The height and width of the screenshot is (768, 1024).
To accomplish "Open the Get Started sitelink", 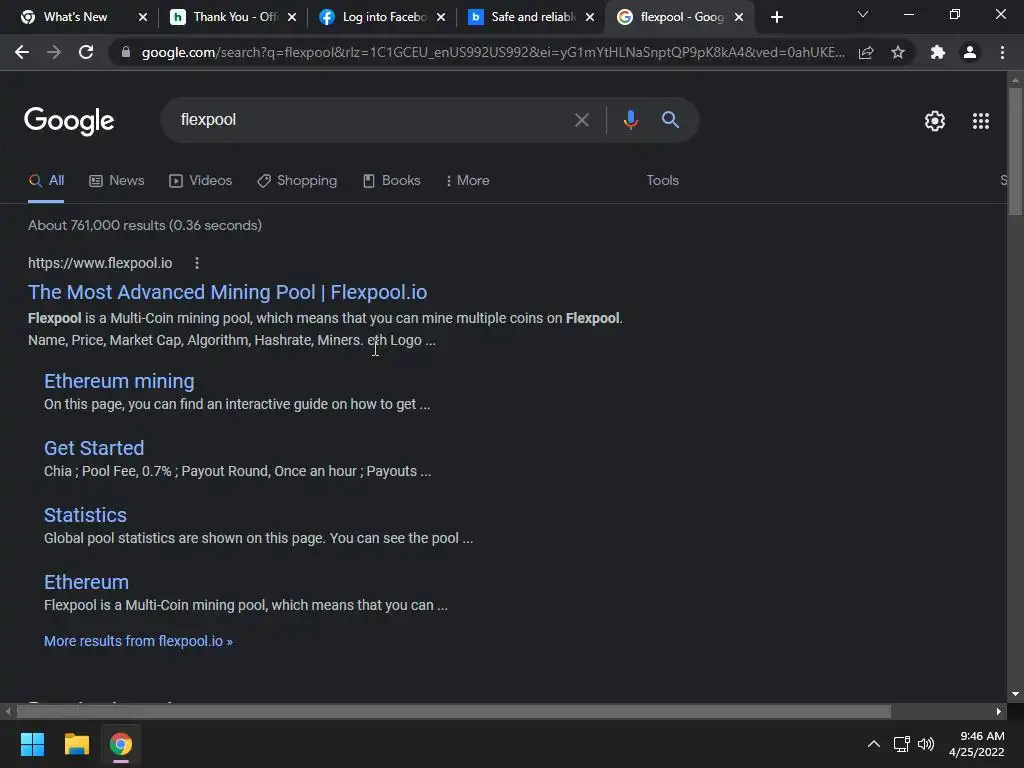I will (x=94, y=448).
